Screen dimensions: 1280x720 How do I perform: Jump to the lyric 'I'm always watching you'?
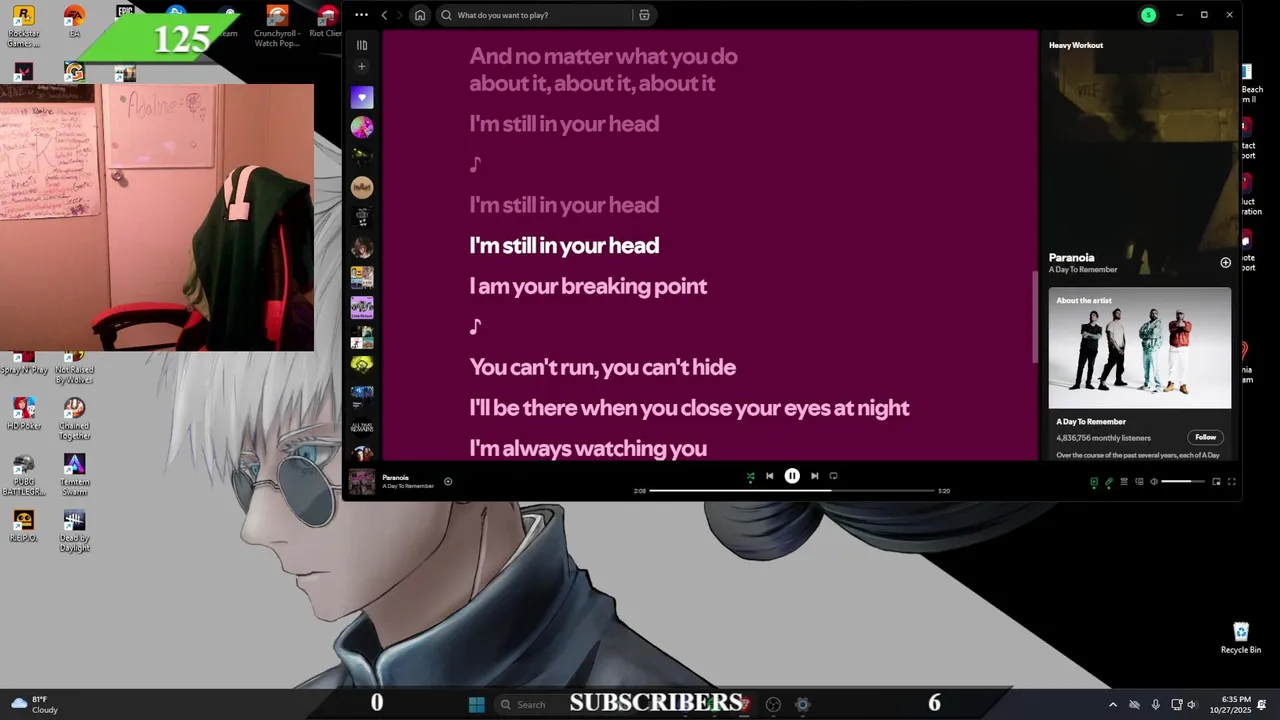click(588, 448)
